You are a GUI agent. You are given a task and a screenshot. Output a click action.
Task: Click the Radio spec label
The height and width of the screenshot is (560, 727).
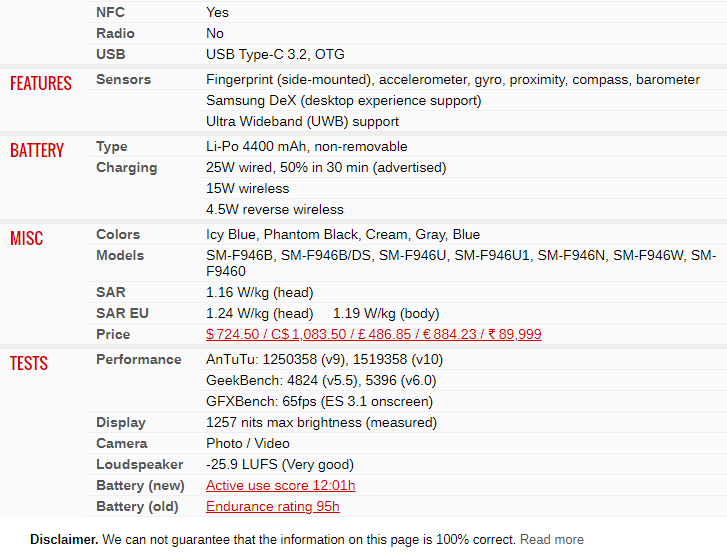[x=115, y=33]
